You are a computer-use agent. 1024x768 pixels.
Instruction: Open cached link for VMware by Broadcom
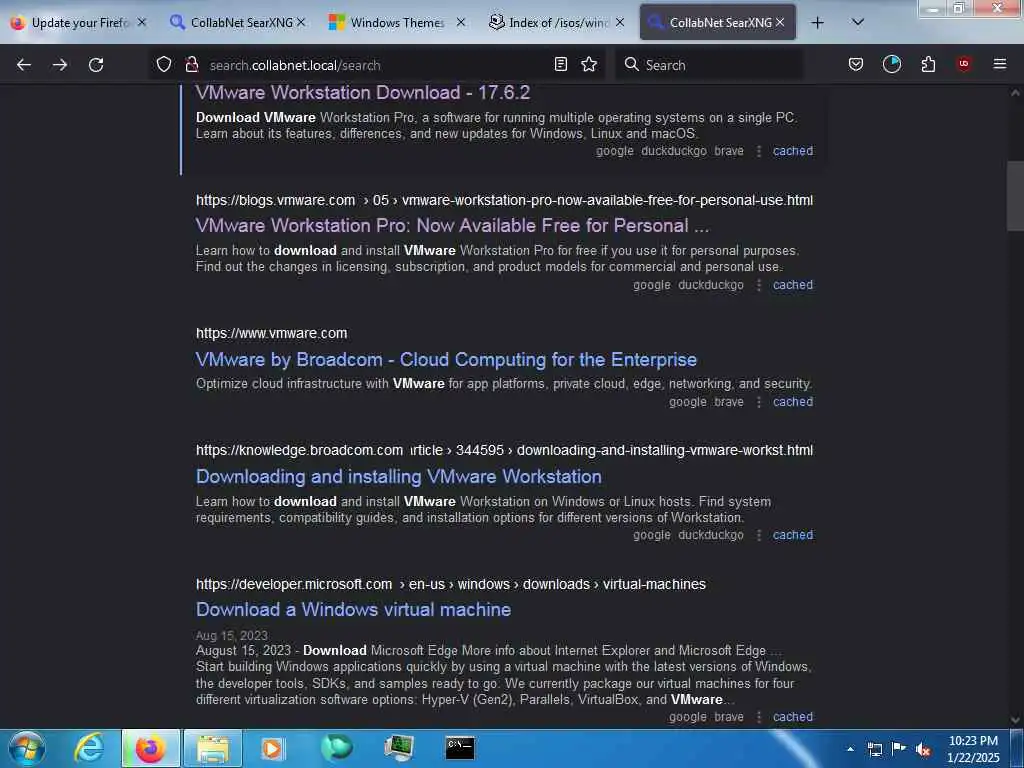point(793,402)
